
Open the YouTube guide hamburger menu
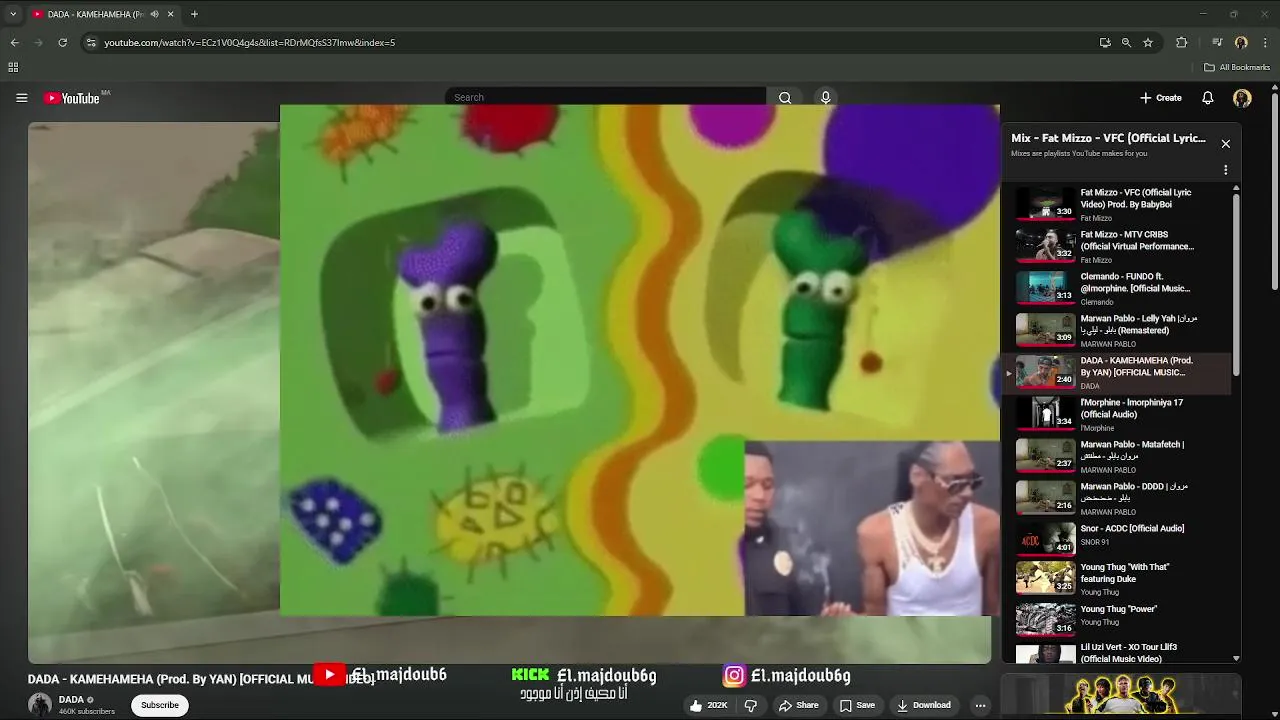(x=21, y=98)
